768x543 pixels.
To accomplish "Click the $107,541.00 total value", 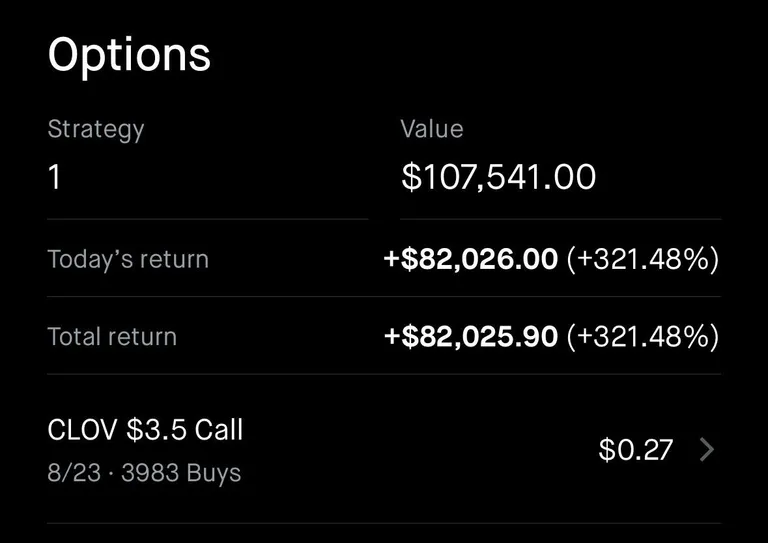I will tap(498, 178).
